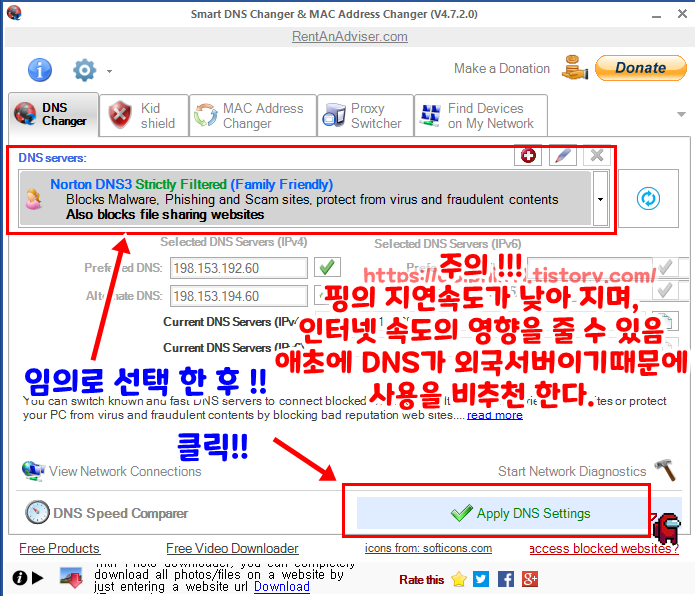Click the black info icon in the ad bar
Viewport: 695px width, 596px height.
[20, 578]
